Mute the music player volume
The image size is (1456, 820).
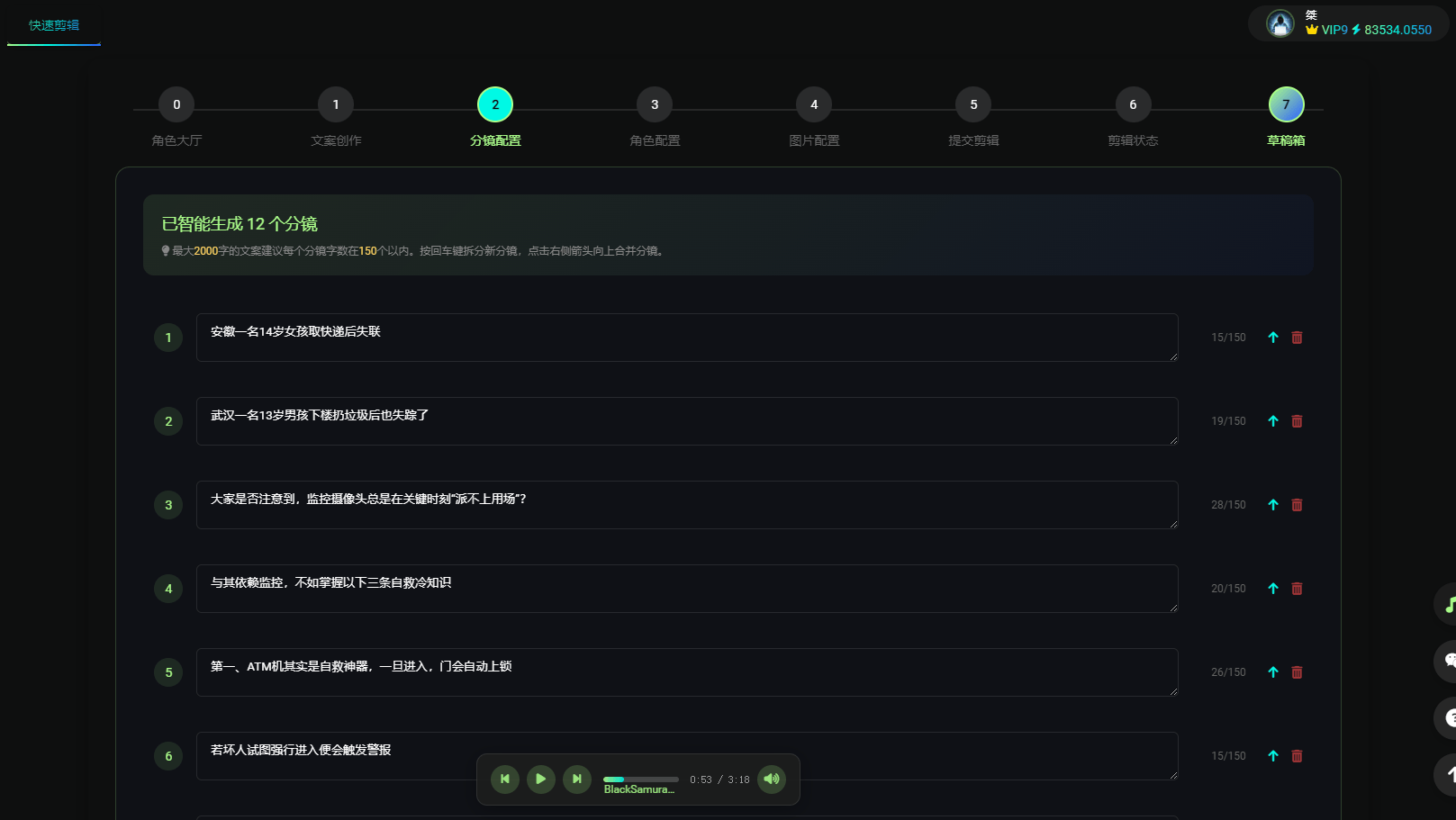coord(772,779)
